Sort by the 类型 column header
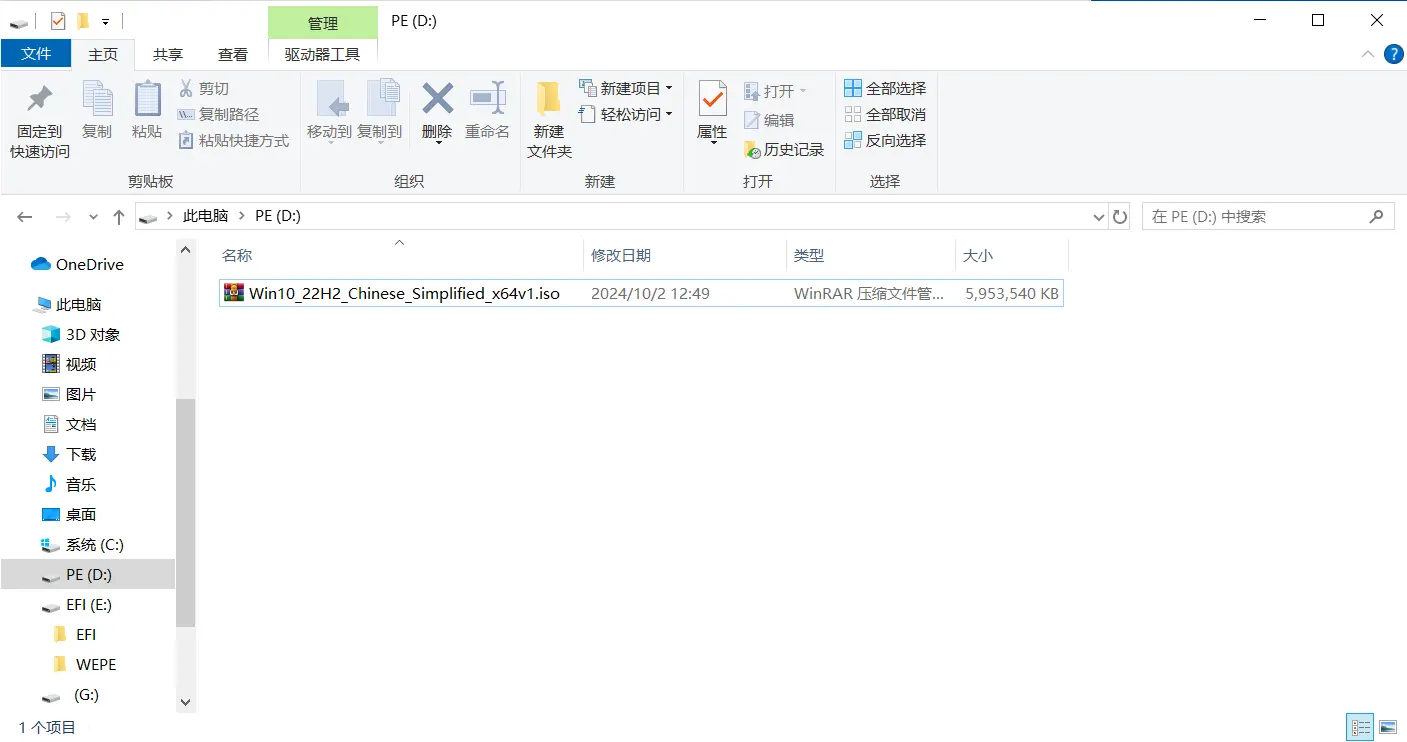This screenshot has width=1407, height=742. (x=870, y=256)
